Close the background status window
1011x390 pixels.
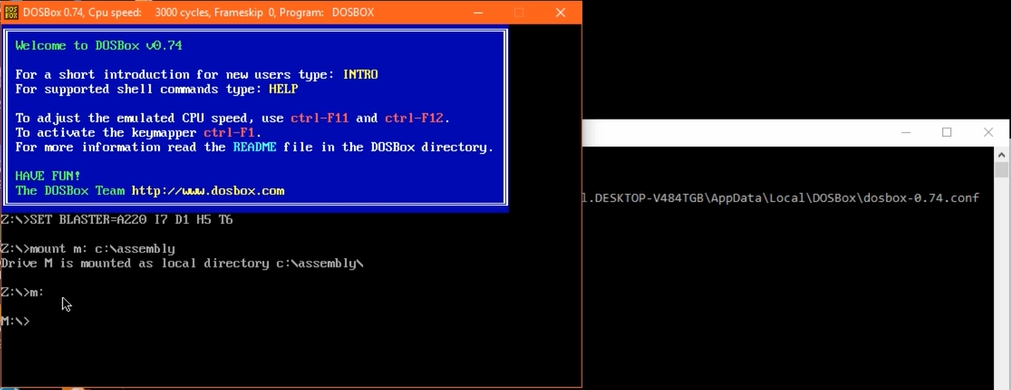pos(988,132)
